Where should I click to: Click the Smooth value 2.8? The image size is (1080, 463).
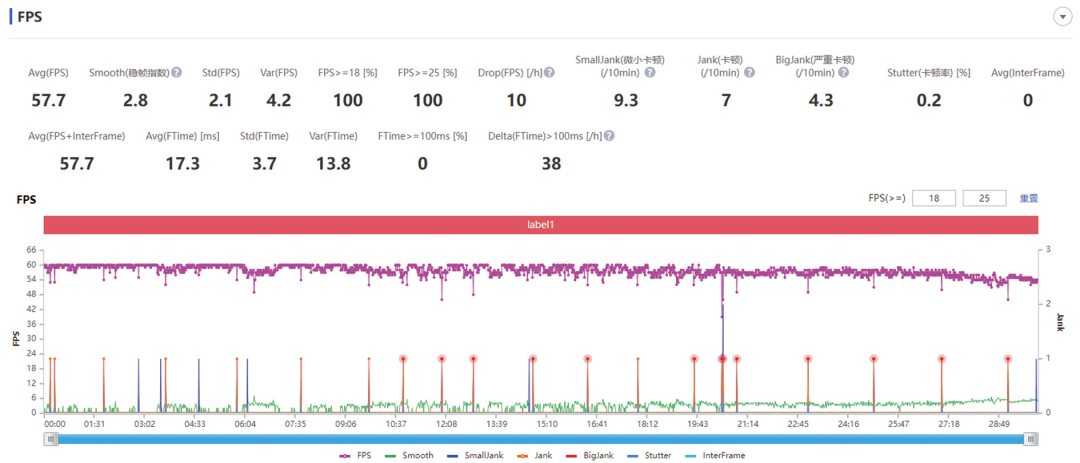coord(135,101)
